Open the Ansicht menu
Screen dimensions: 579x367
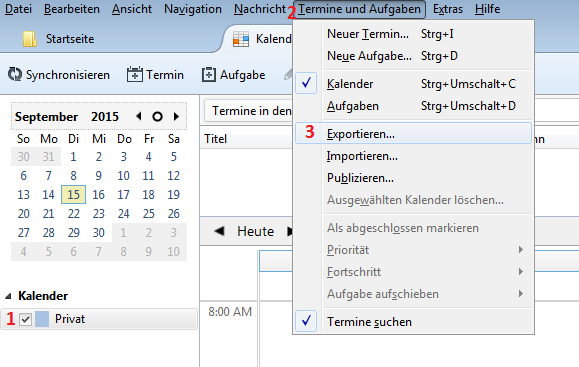click(132, 9)
